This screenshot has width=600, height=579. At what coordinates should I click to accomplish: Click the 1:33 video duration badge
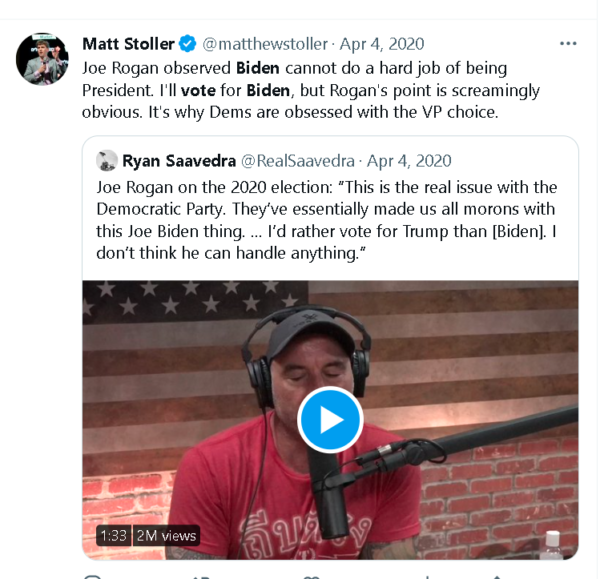pos(113,536)
